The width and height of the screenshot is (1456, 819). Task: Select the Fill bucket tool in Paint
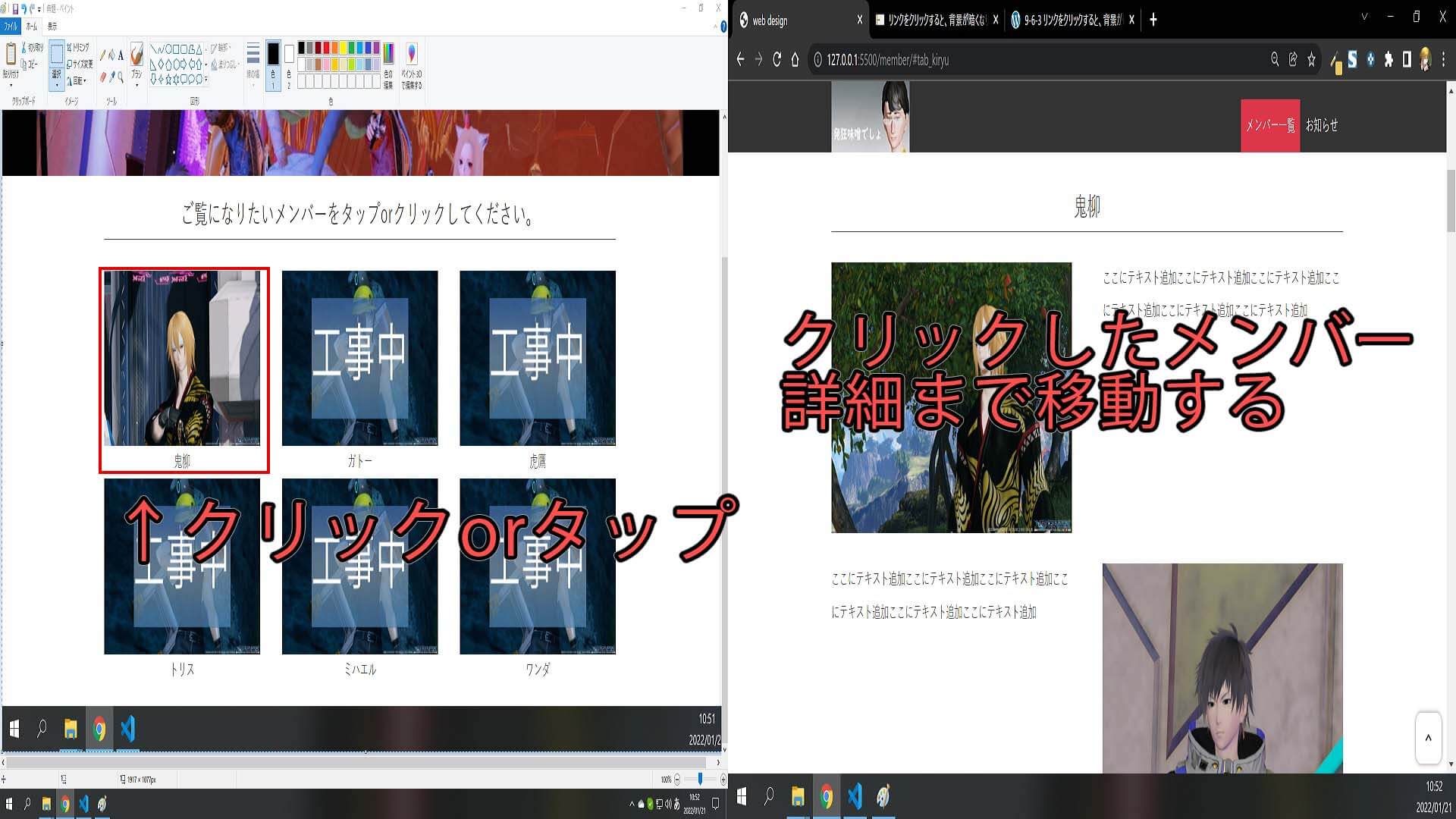click(111, 55)
